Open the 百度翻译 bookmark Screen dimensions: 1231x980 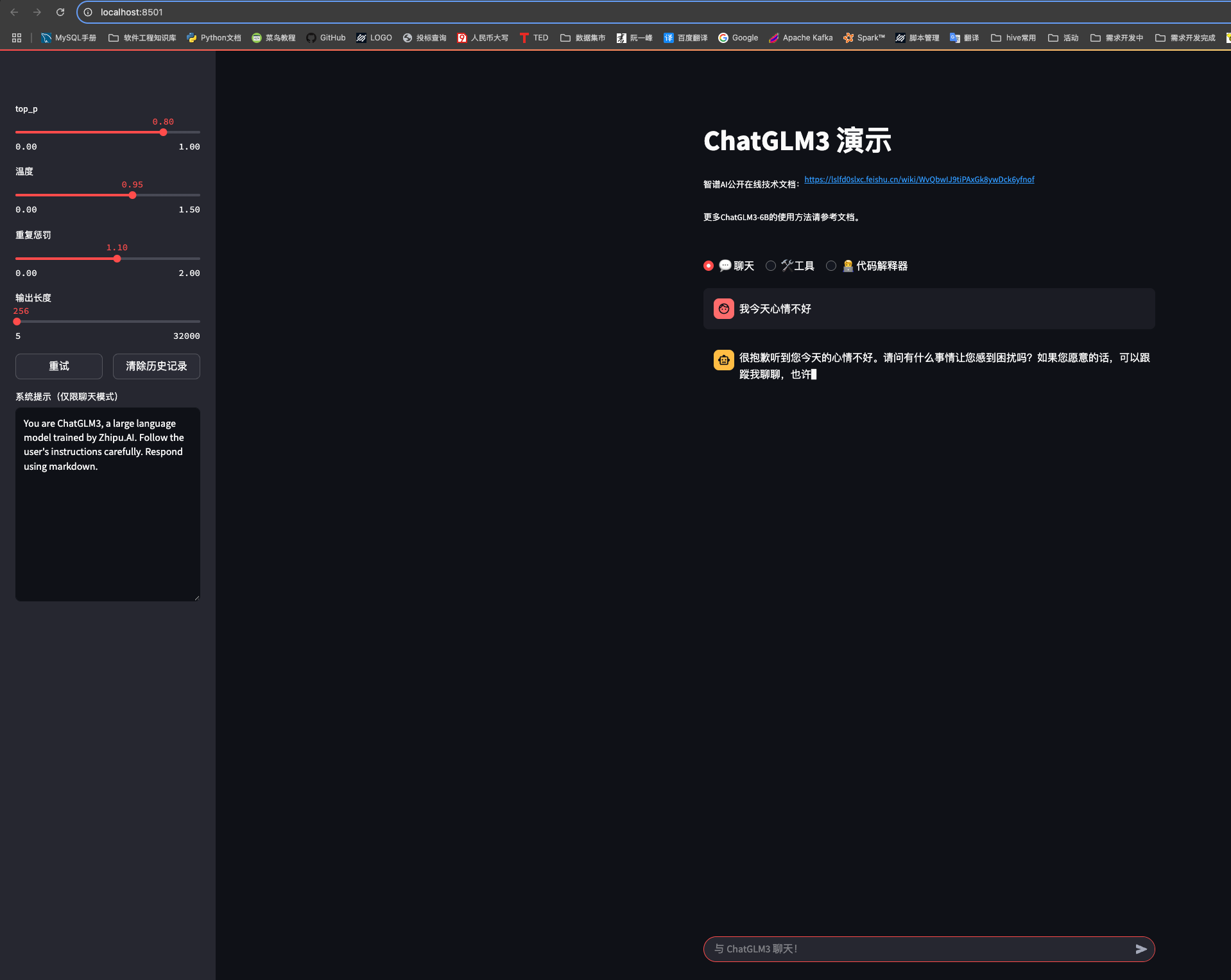[x=685, y=38]
